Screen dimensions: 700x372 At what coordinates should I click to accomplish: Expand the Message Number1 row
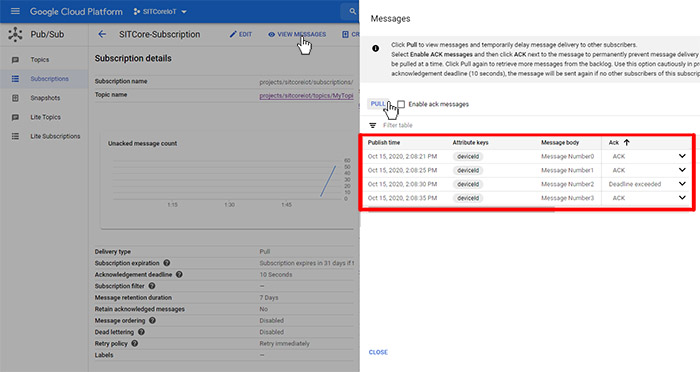[682, 170]
